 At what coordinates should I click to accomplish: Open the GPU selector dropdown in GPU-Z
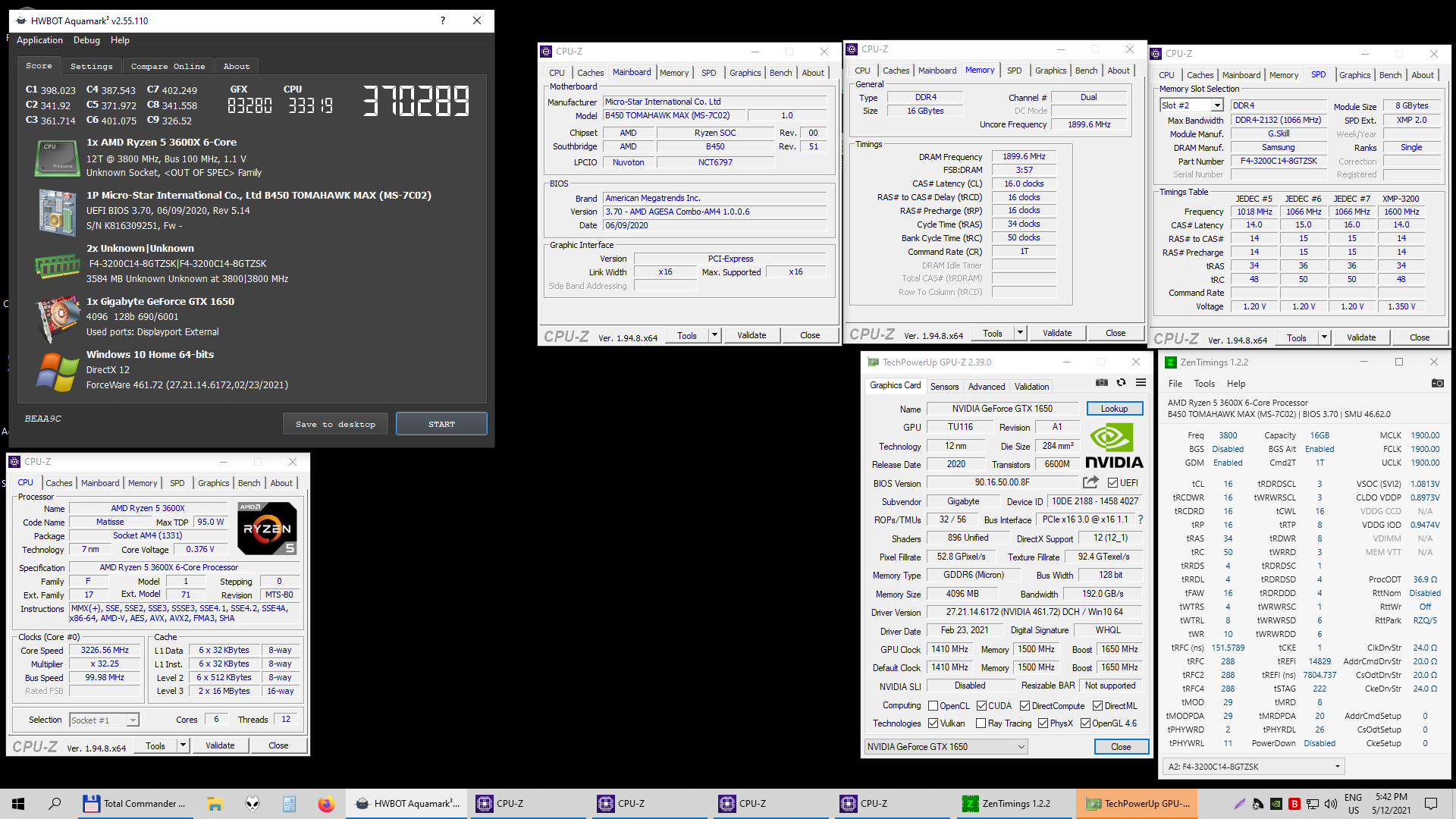[x=946, y=747]
